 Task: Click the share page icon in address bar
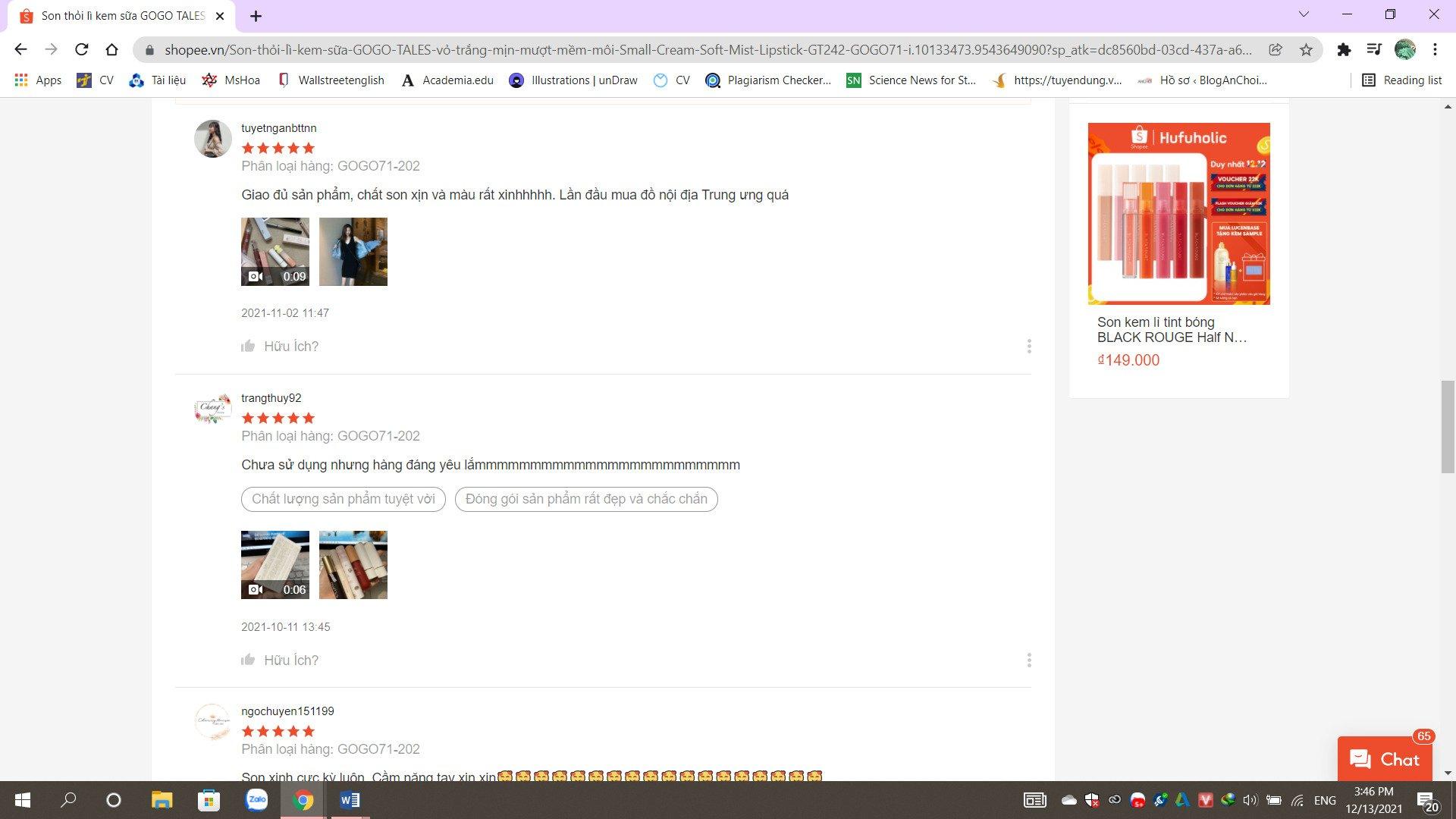(1276, 50)
